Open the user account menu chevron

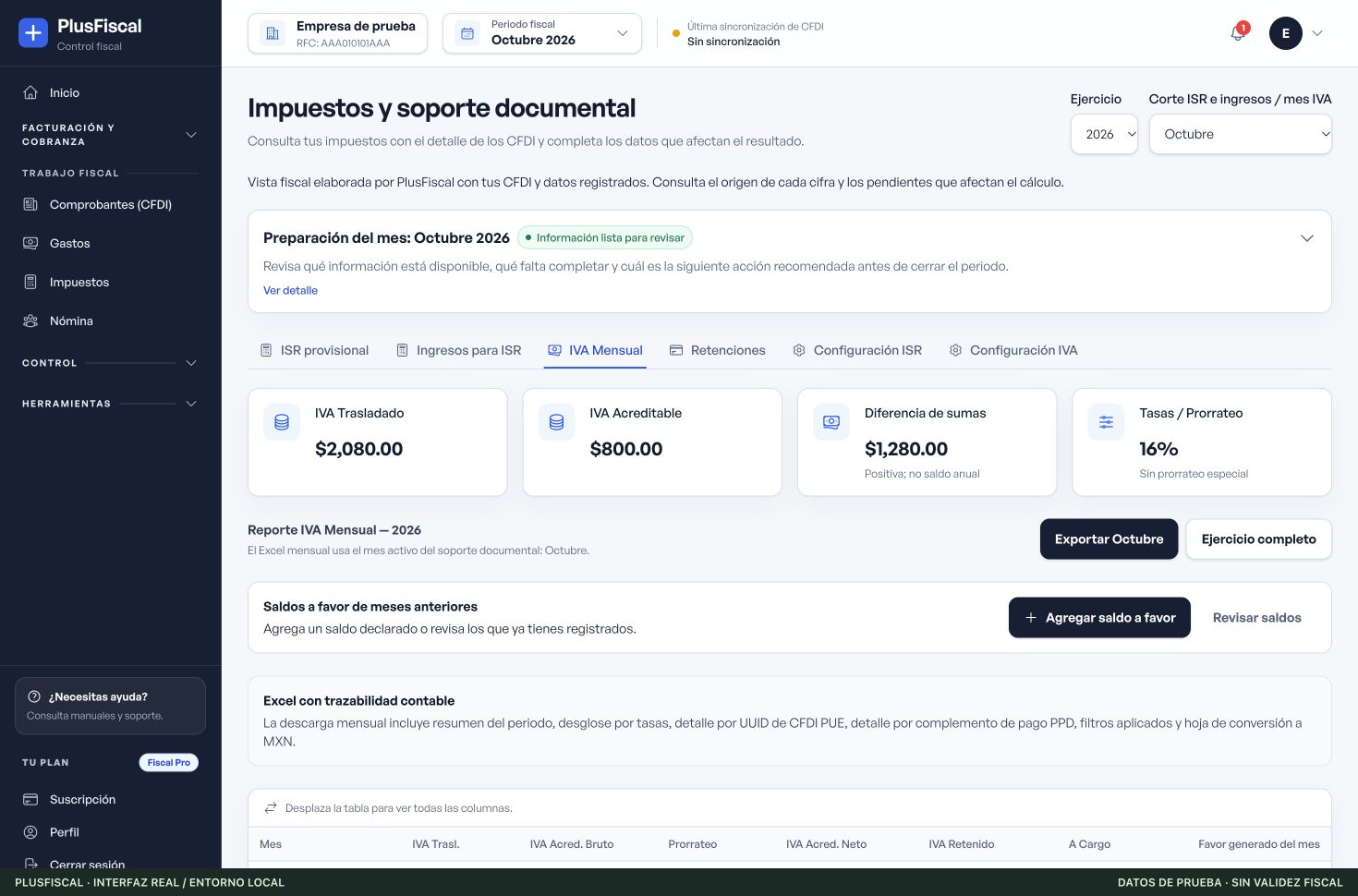click(1317, 33)
